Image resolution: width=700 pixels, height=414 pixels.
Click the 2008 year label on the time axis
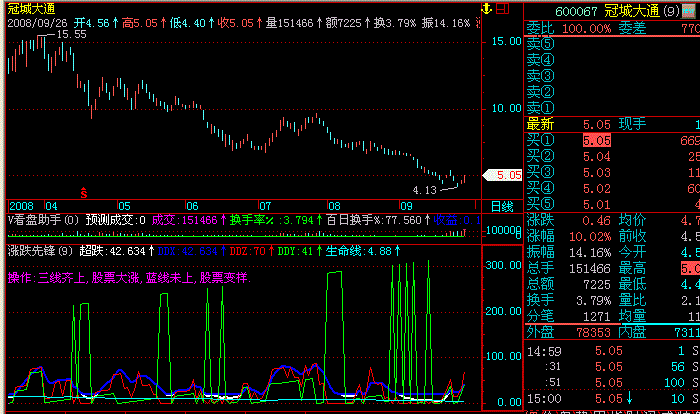pos(21,206)
